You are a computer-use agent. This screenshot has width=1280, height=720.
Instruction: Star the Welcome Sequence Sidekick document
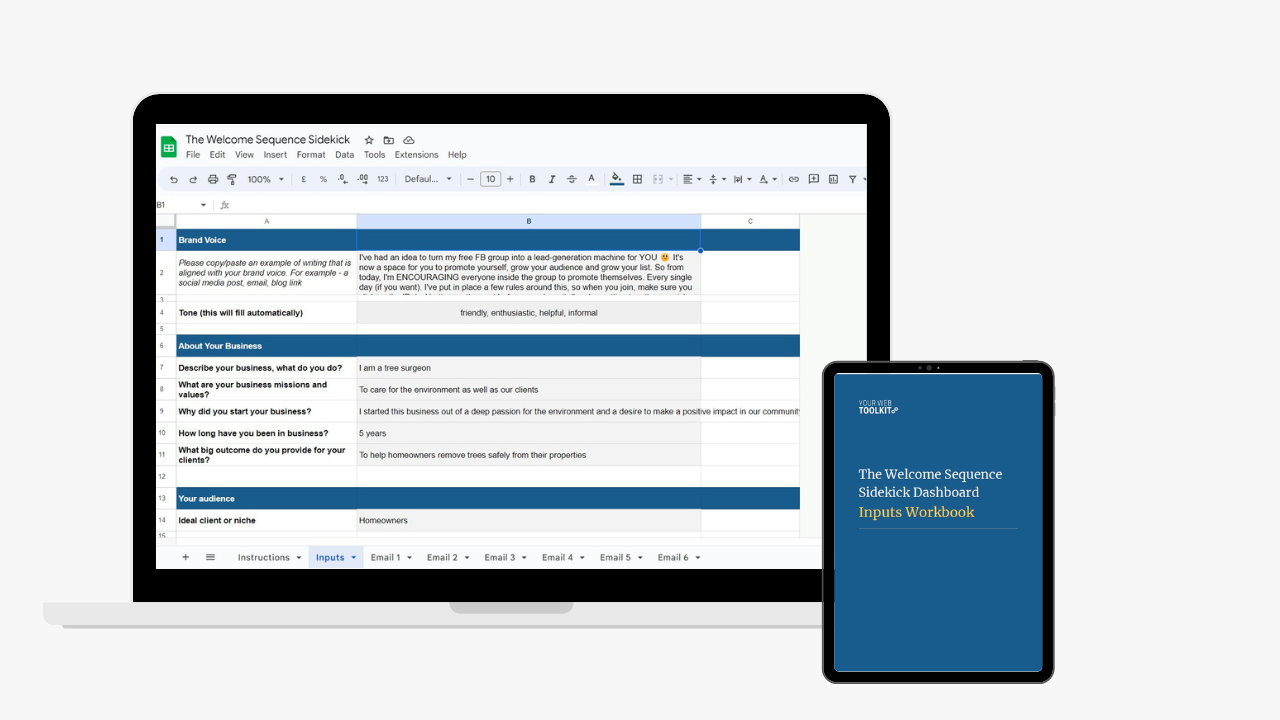(369, 140)
